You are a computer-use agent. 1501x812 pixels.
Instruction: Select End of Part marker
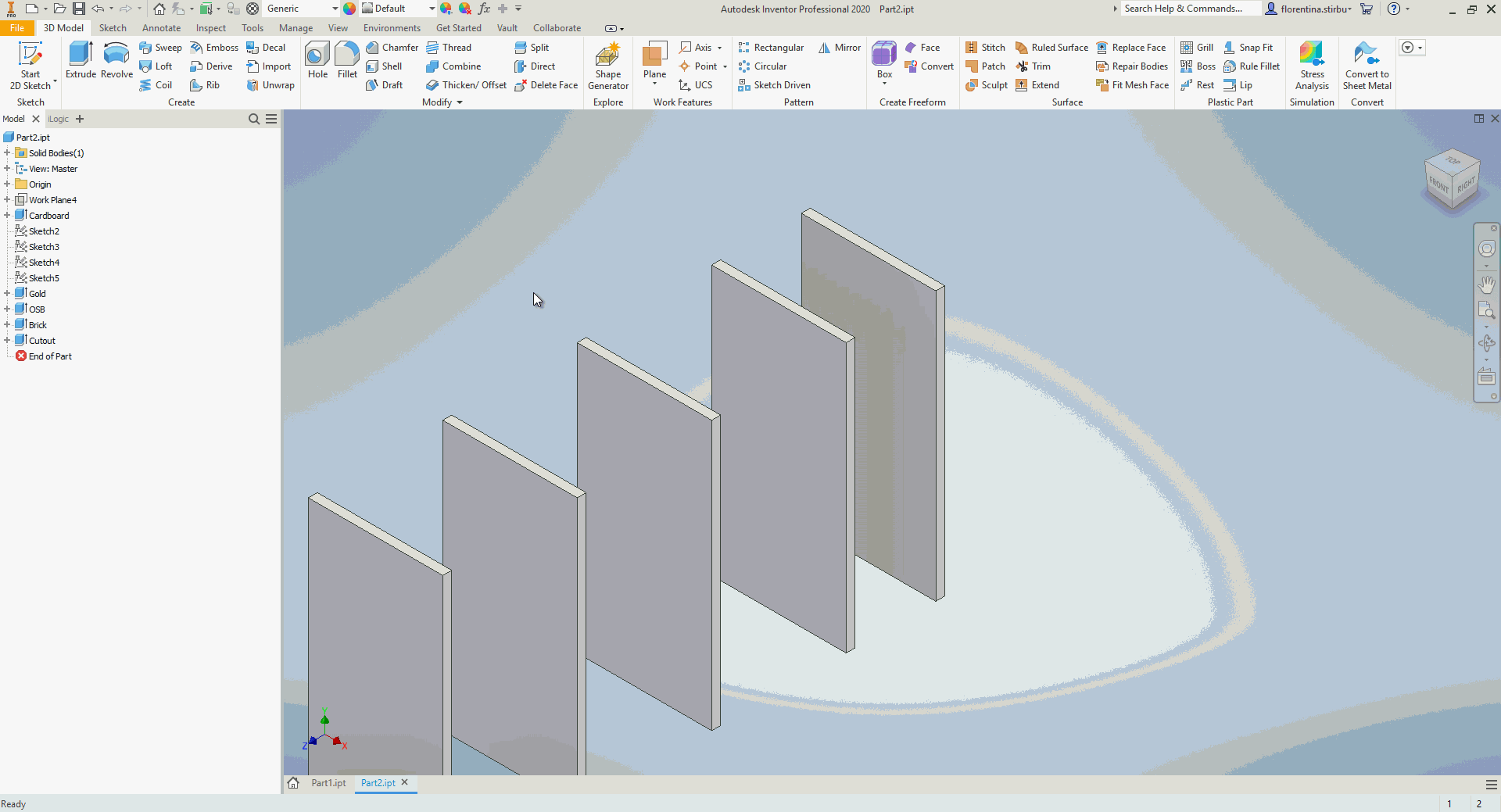(x=50, y=356)
